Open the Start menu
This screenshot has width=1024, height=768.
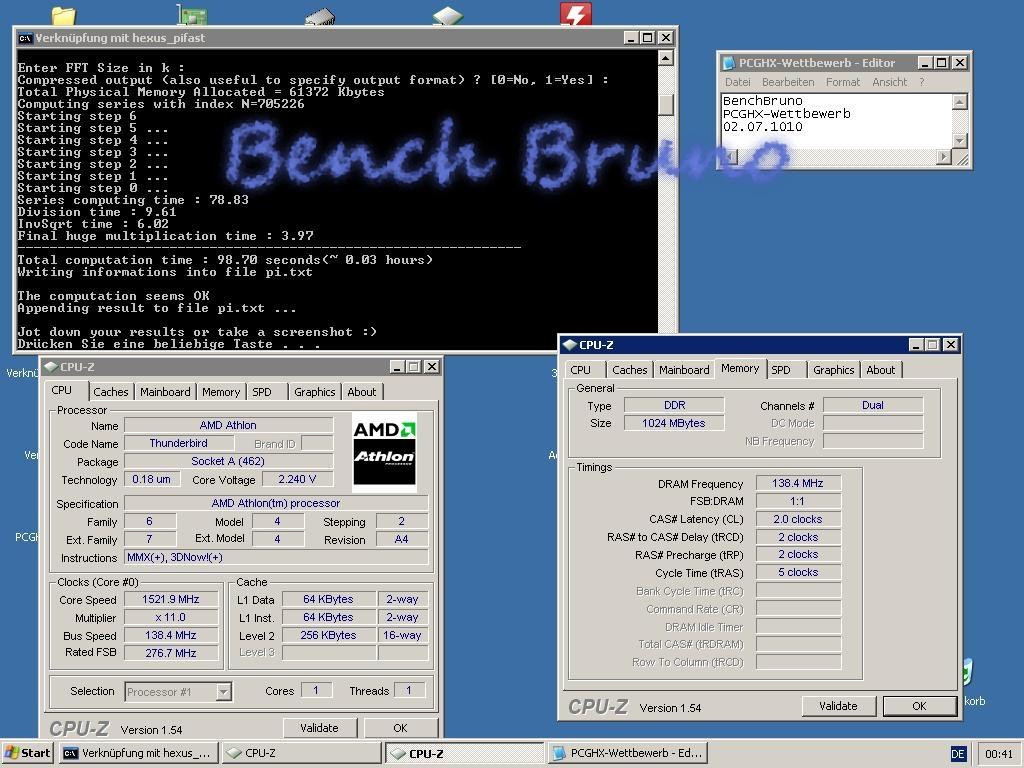(x=27, y=753)
